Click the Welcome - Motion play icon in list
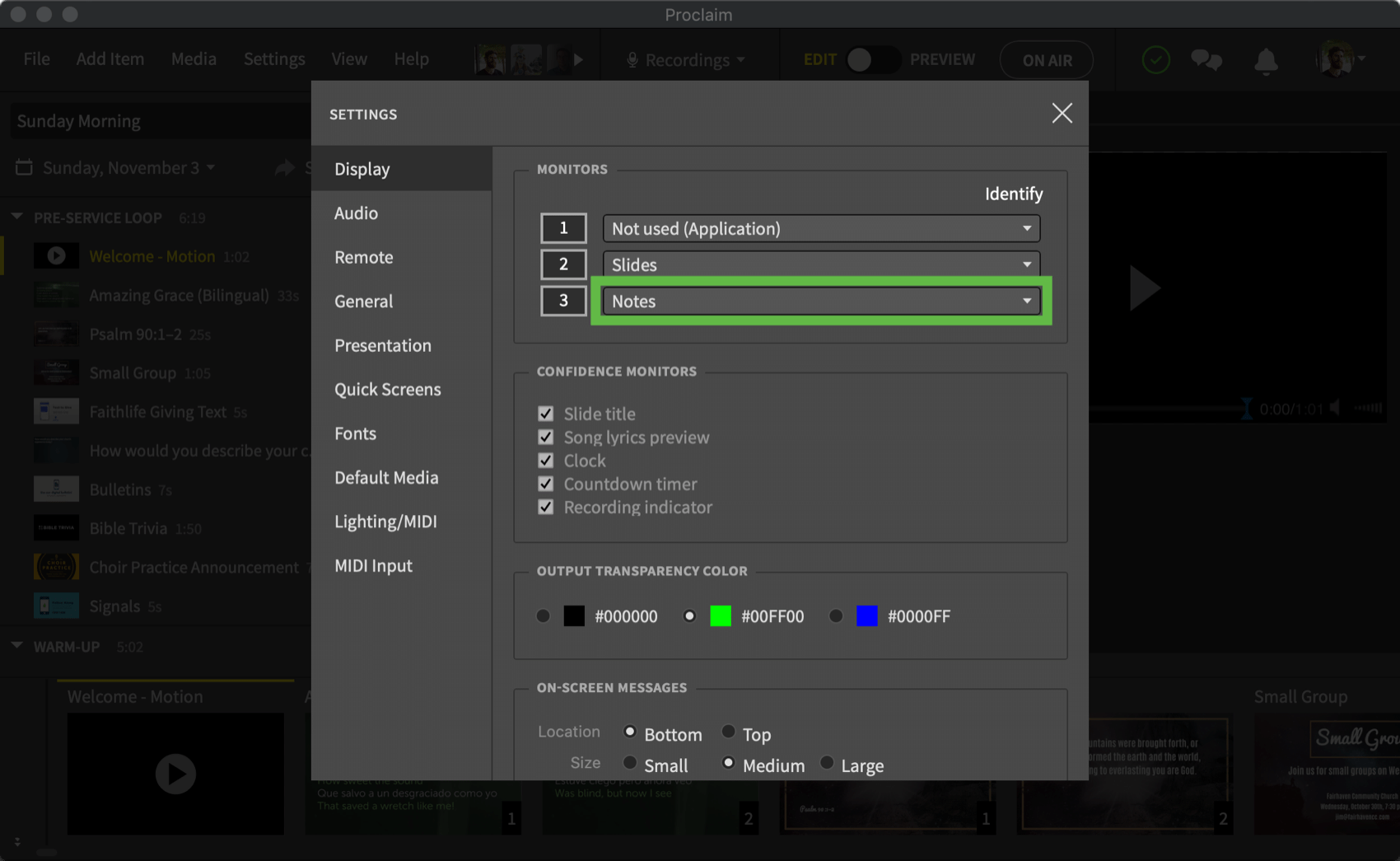This screenshot has height=861, width=1400. 56,256
